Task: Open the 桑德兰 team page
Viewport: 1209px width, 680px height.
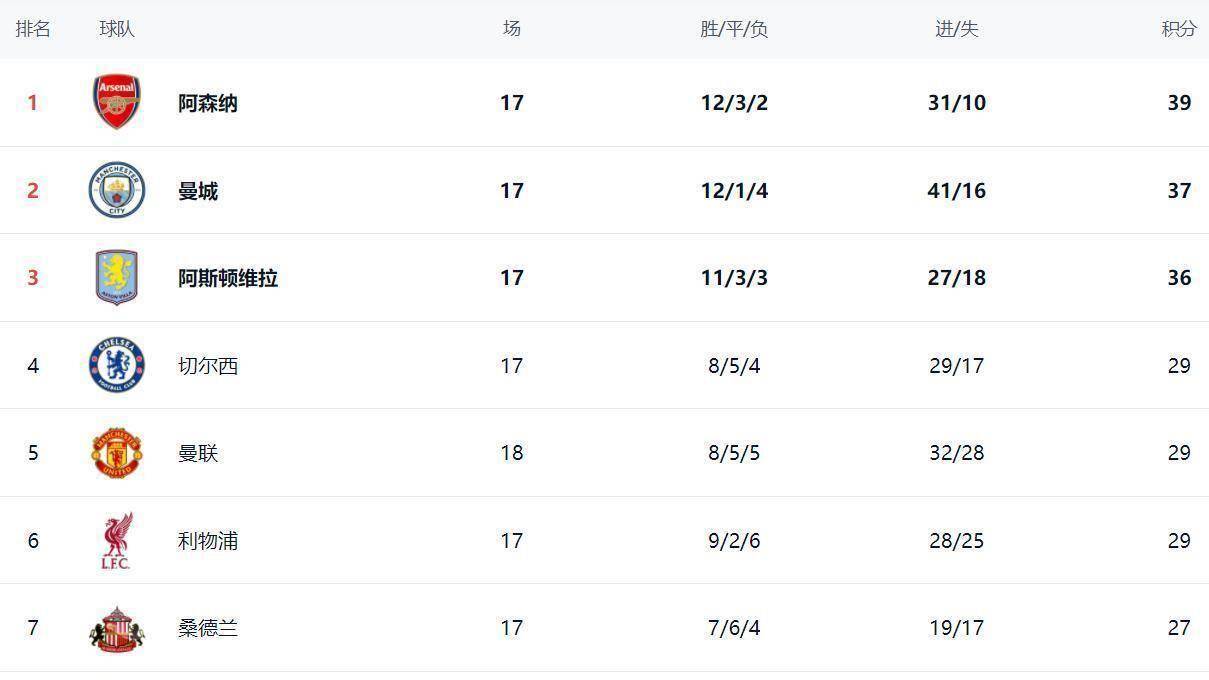Action: (208, 628)
